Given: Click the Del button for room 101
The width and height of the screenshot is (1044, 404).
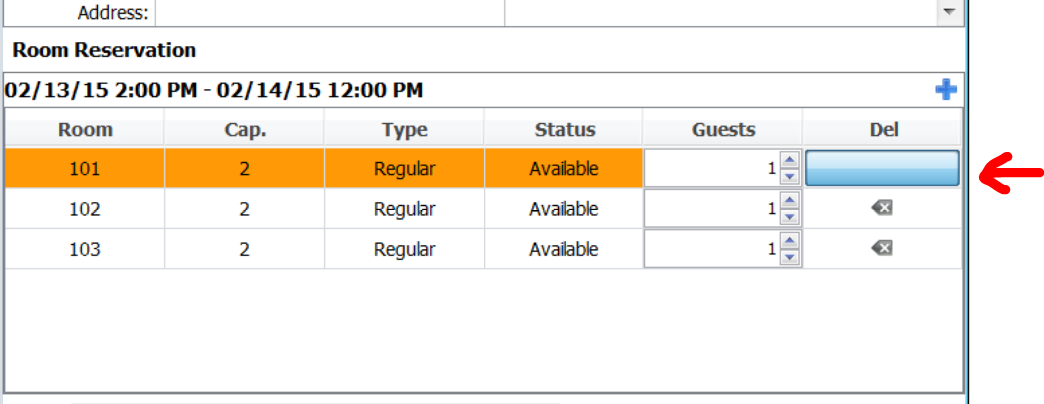Looking at the screenshot, I should [882, 168].
